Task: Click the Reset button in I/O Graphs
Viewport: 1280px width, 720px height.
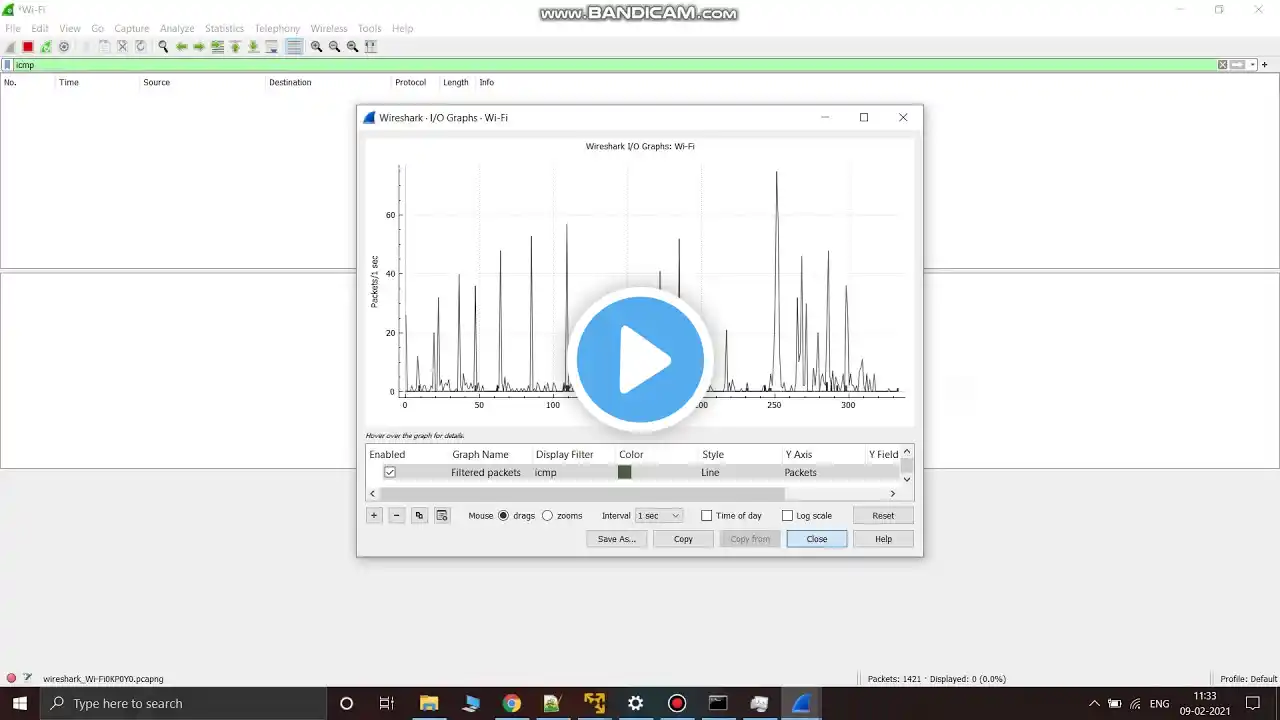Action: click(883, 516)
